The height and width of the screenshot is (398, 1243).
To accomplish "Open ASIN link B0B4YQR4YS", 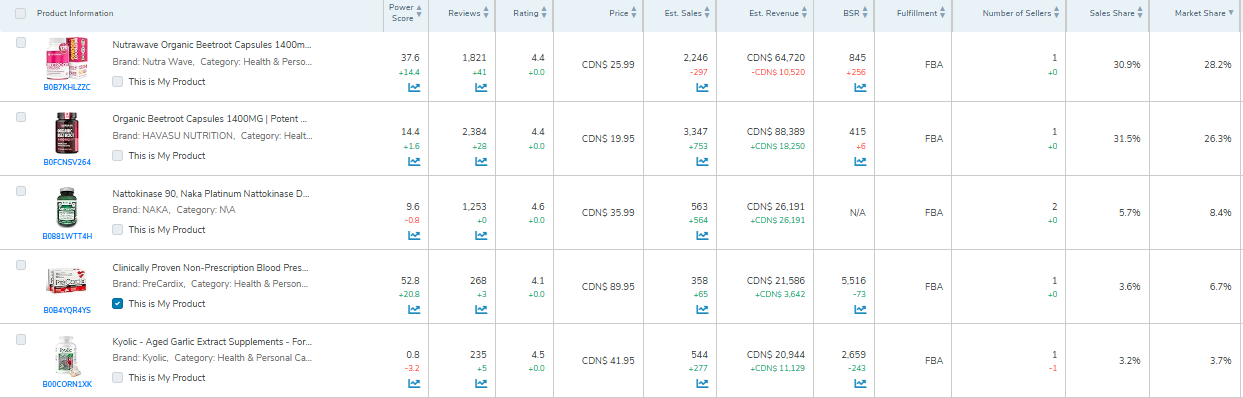I will (x=67, y=310).
